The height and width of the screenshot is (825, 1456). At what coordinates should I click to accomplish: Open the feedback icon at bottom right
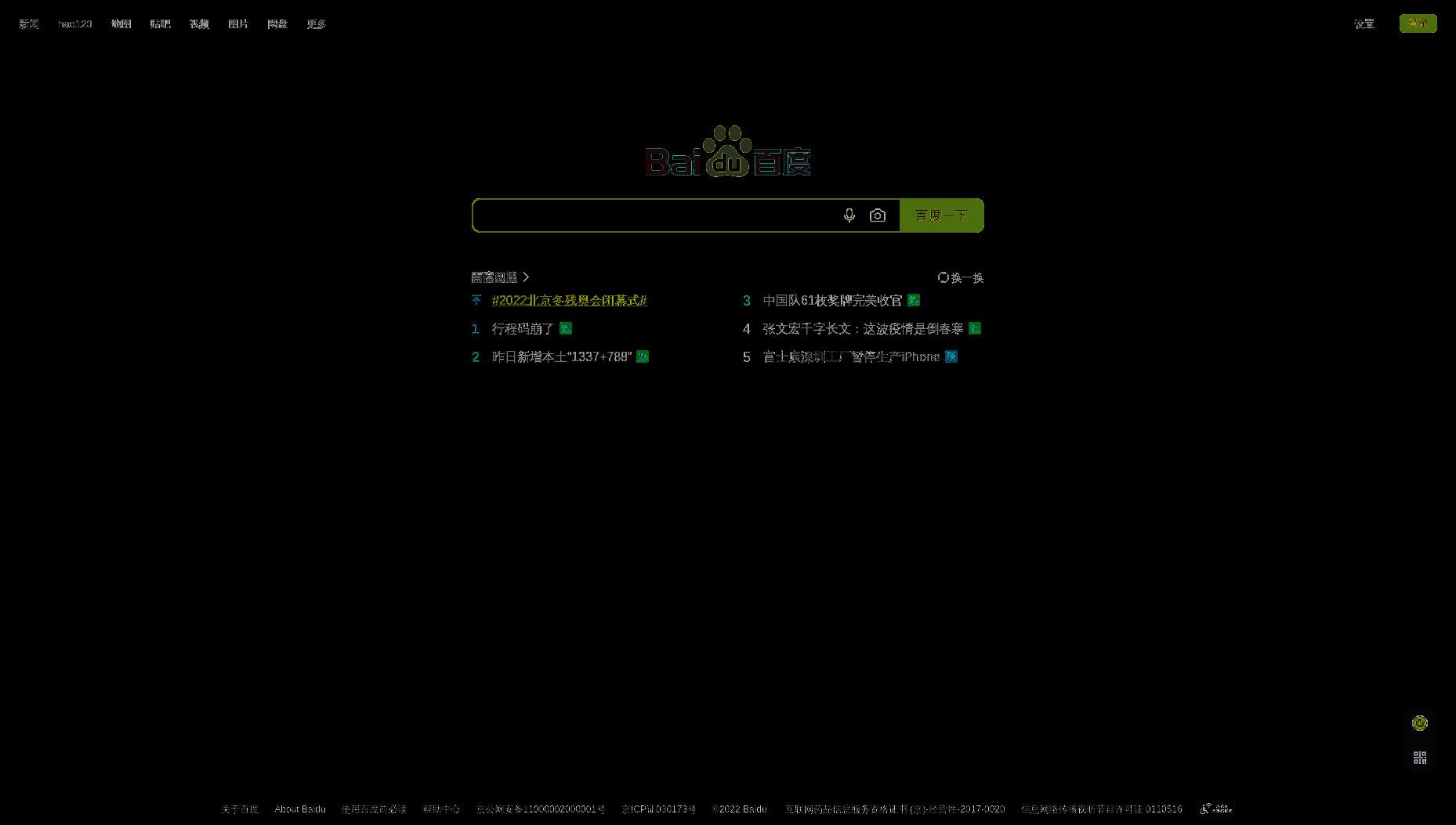click(1420, 723)
